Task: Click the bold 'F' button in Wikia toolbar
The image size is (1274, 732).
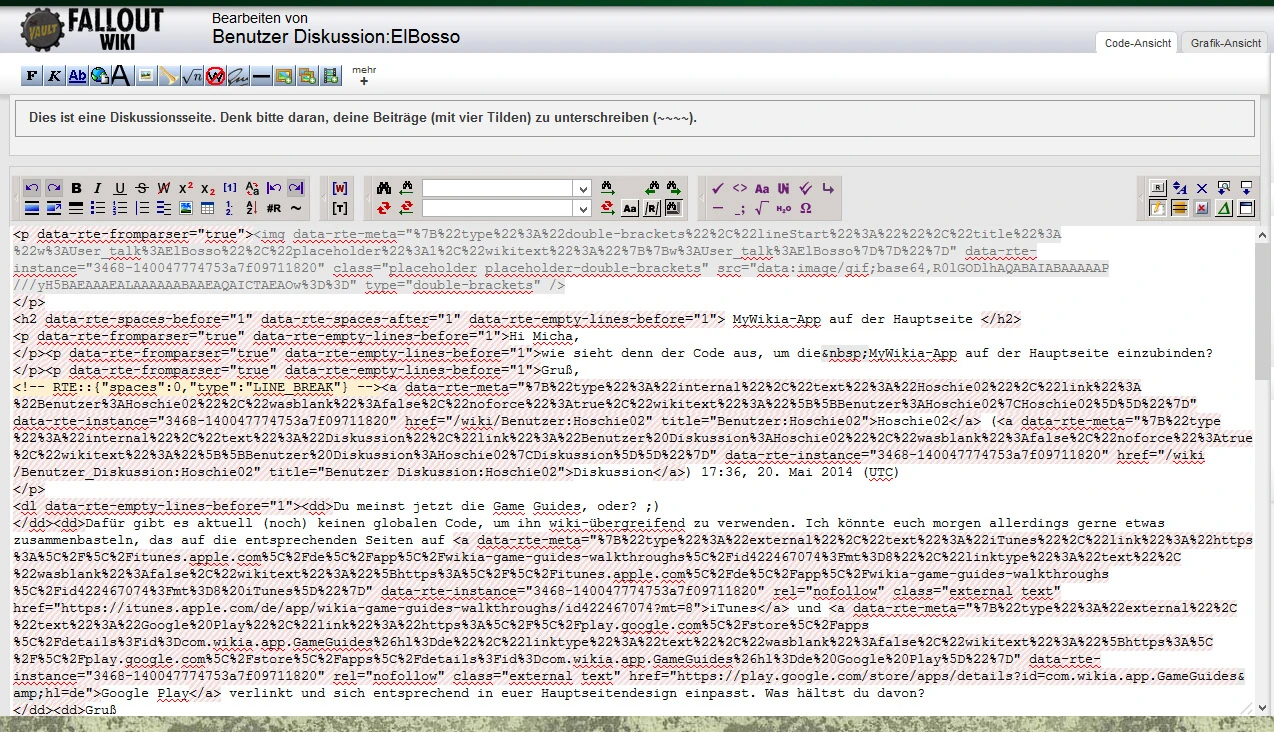Action: [x=32, y=76]
